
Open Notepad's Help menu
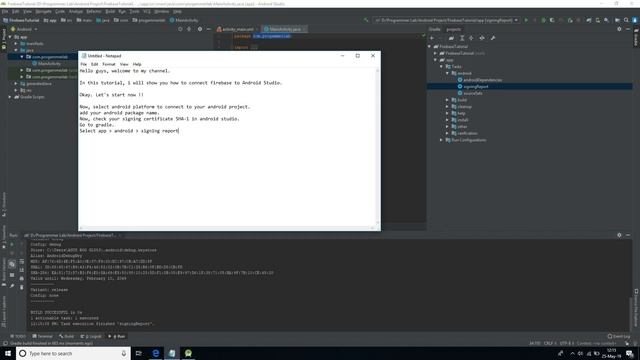(x=137, y=64)
